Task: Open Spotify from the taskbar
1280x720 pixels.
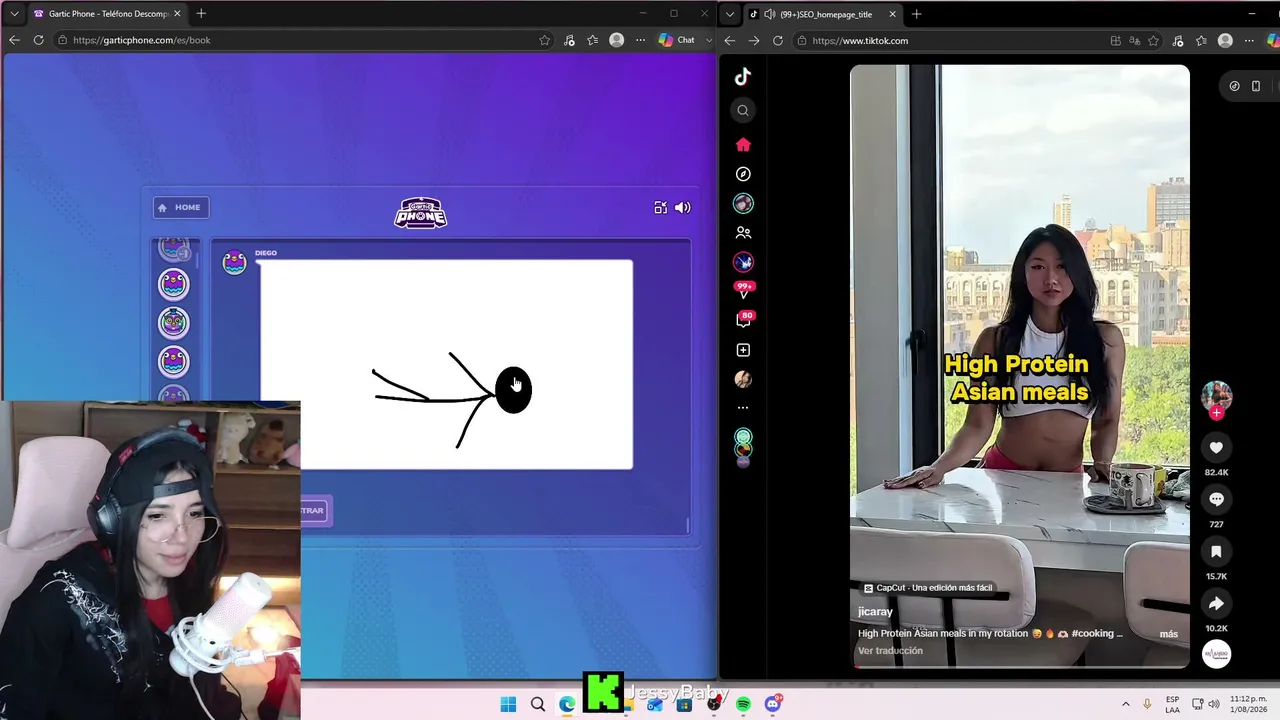Action: pyautogui.click(x=743, y=704)
